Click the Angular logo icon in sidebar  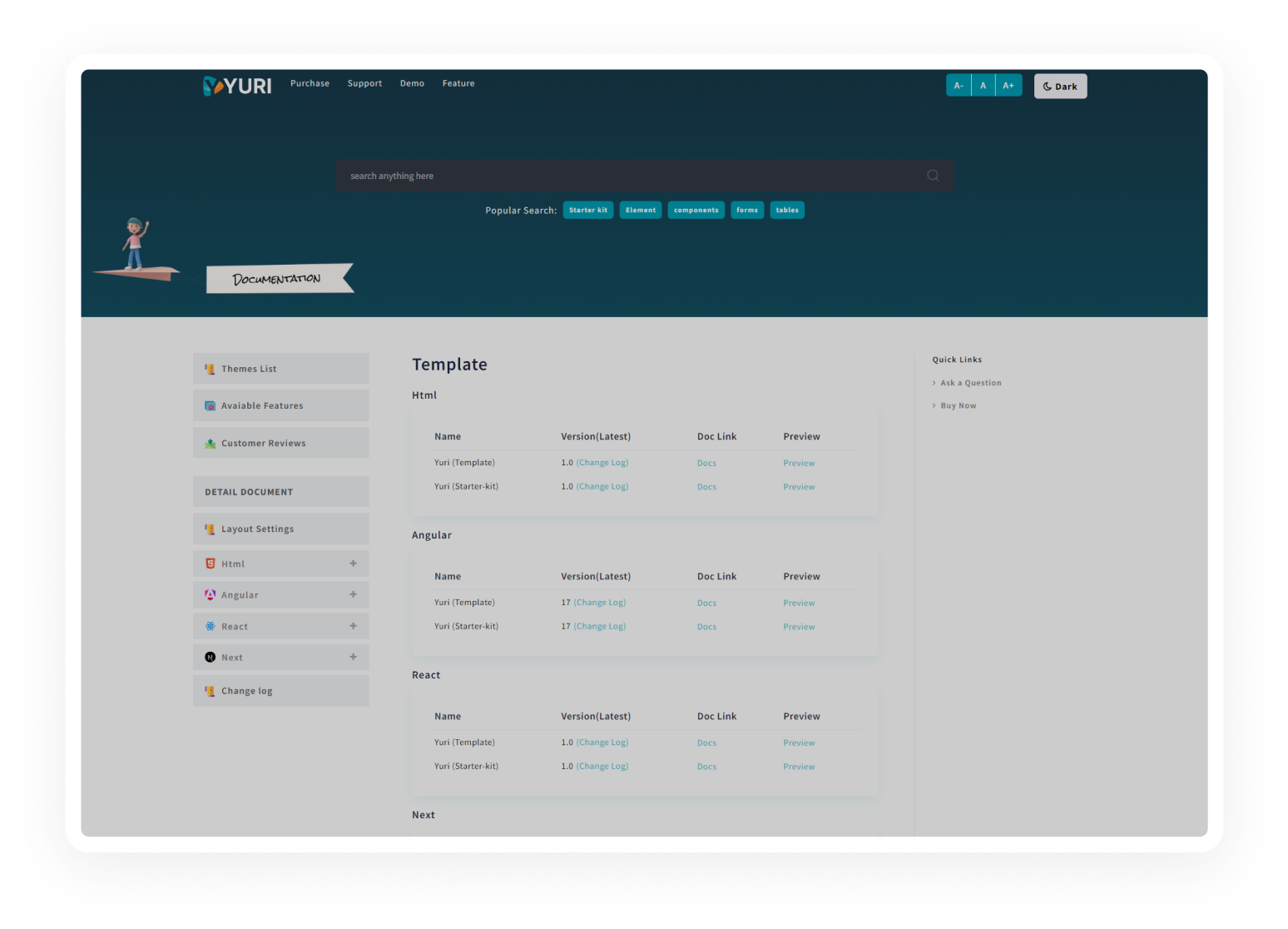click(211, 594)
